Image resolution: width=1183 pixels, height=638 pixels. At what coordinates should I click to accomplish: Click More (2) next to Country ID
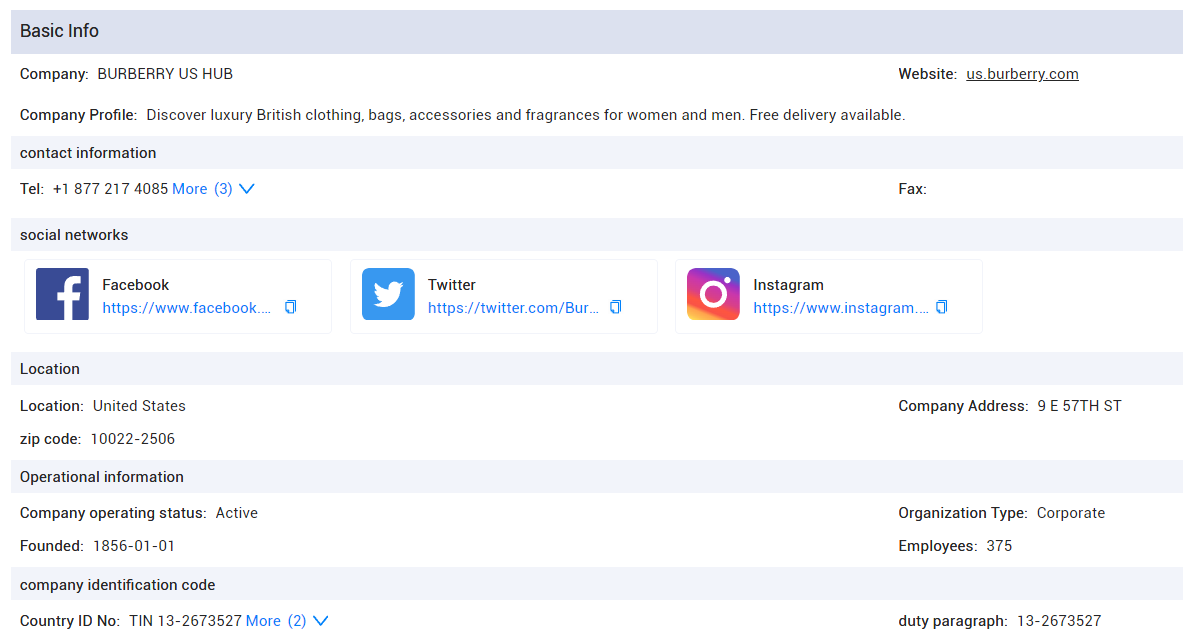276,621
